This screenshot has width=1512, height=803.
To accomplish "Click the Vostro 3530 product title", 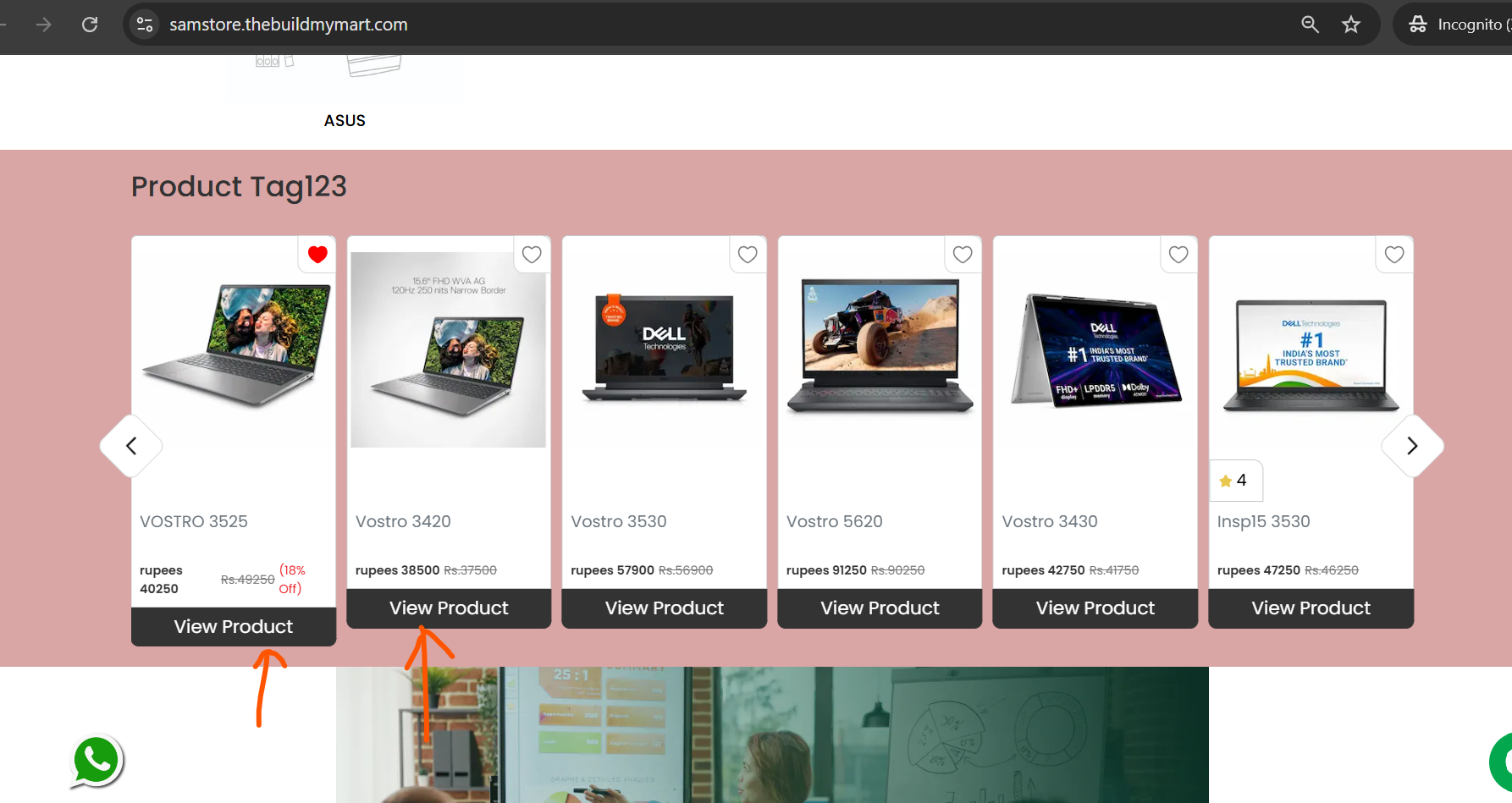I will coord(619,522).
